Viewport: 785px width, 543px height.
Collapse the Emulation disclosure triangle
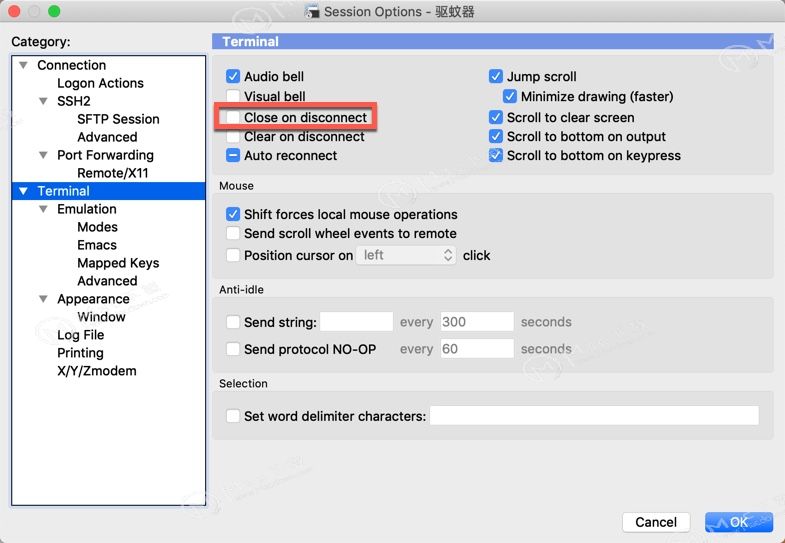click(44, 209)
